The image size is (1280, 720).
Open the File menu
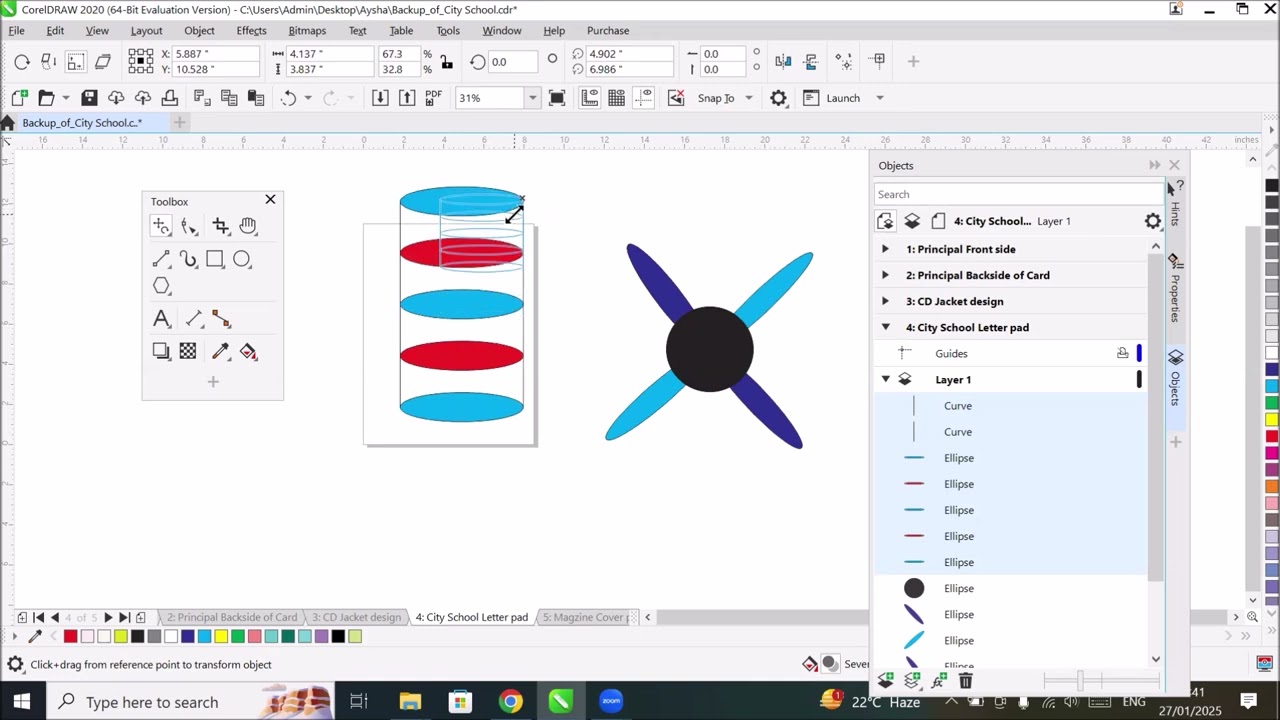coord(17,31)
